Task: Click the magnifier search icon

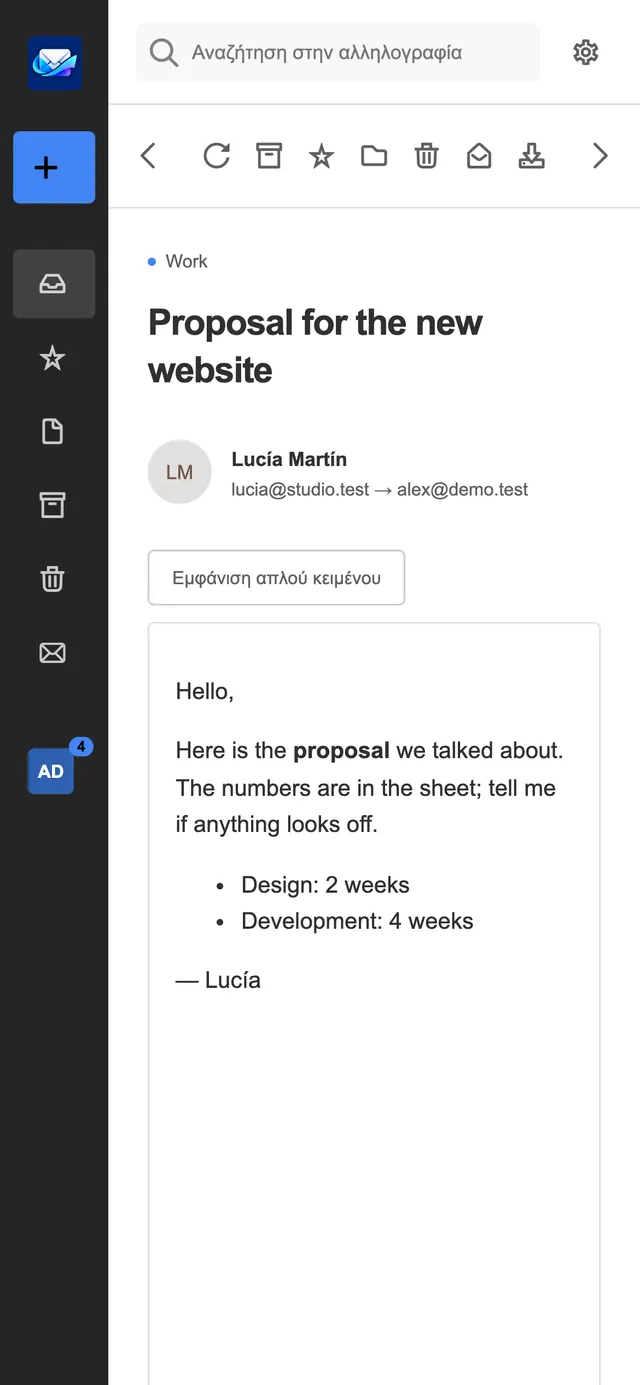Action: point(163,52)
